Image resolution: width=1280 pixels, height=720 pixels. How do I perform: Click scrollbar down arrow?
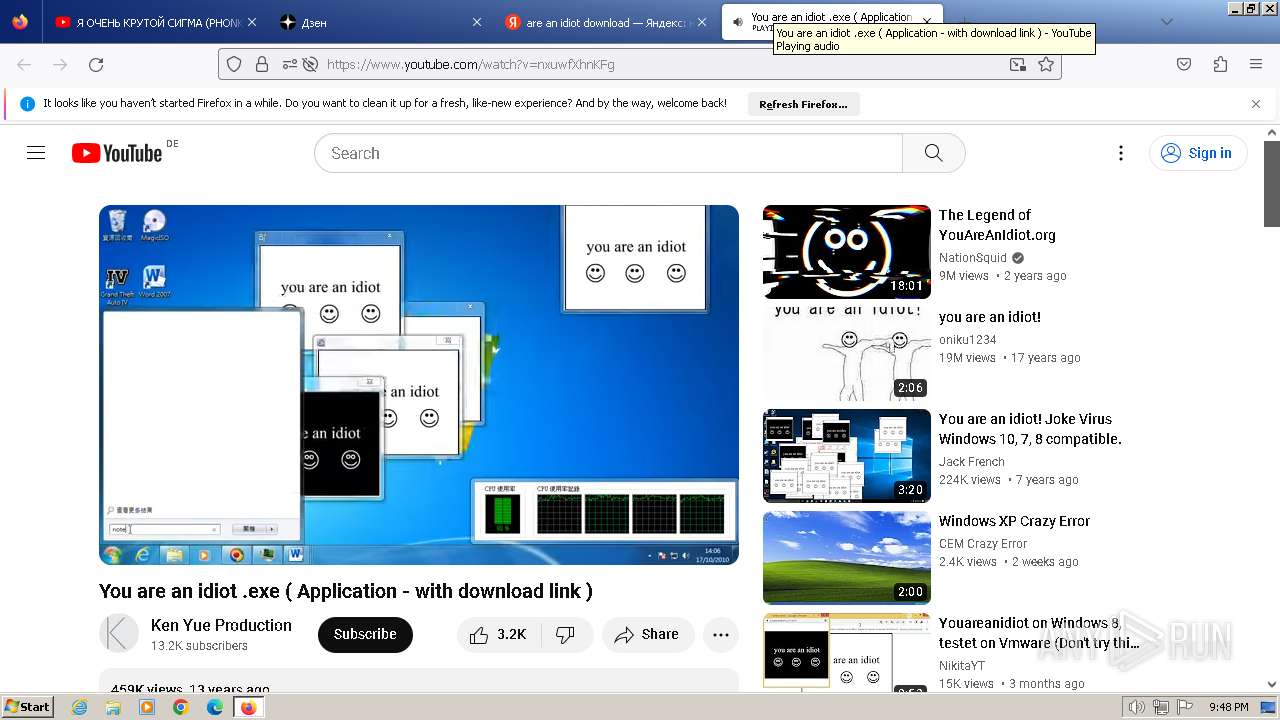[1272, 685]
